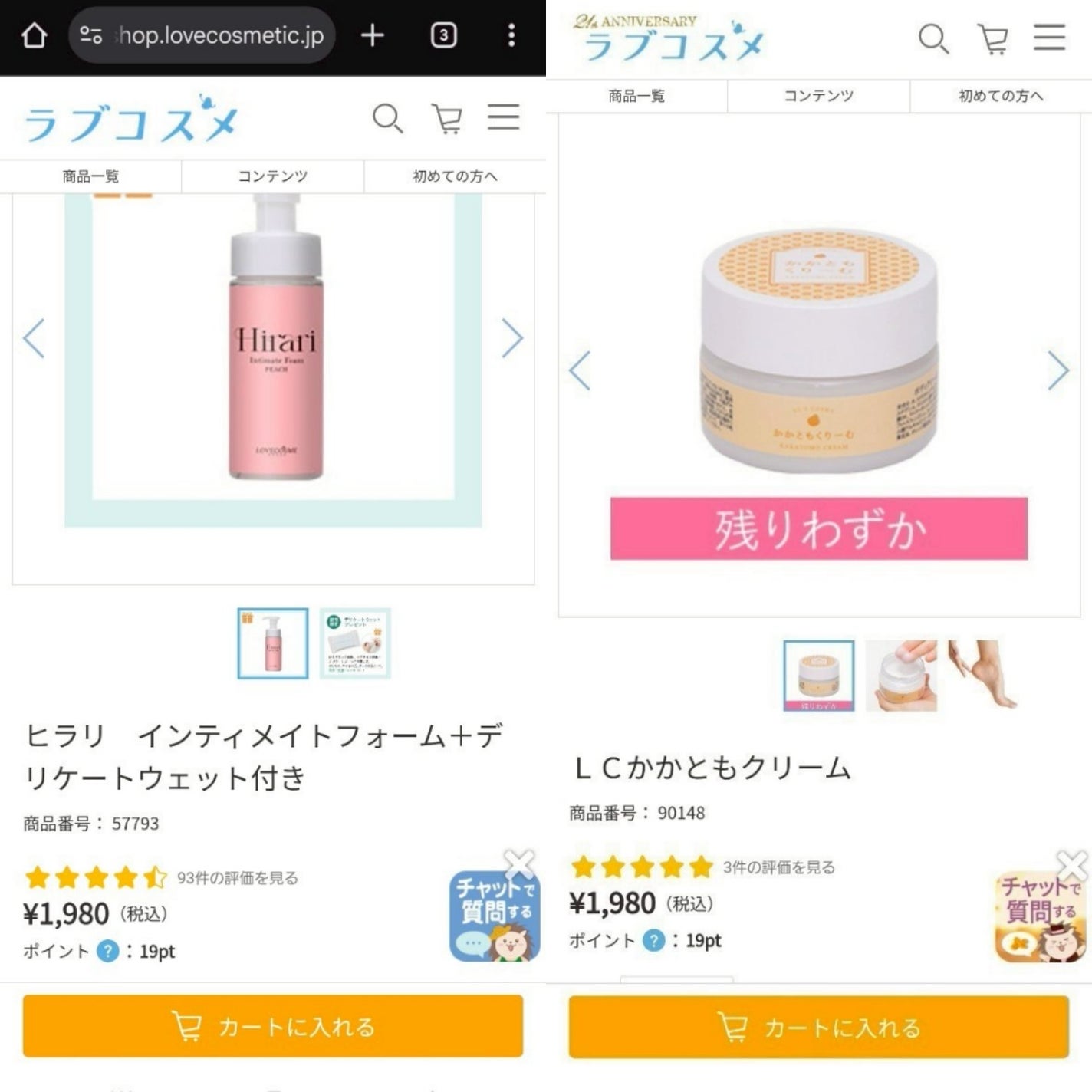Add Hirari foam to cart button
1092x1092 pixels.
pyautogui.click(x=273, y=1026)
